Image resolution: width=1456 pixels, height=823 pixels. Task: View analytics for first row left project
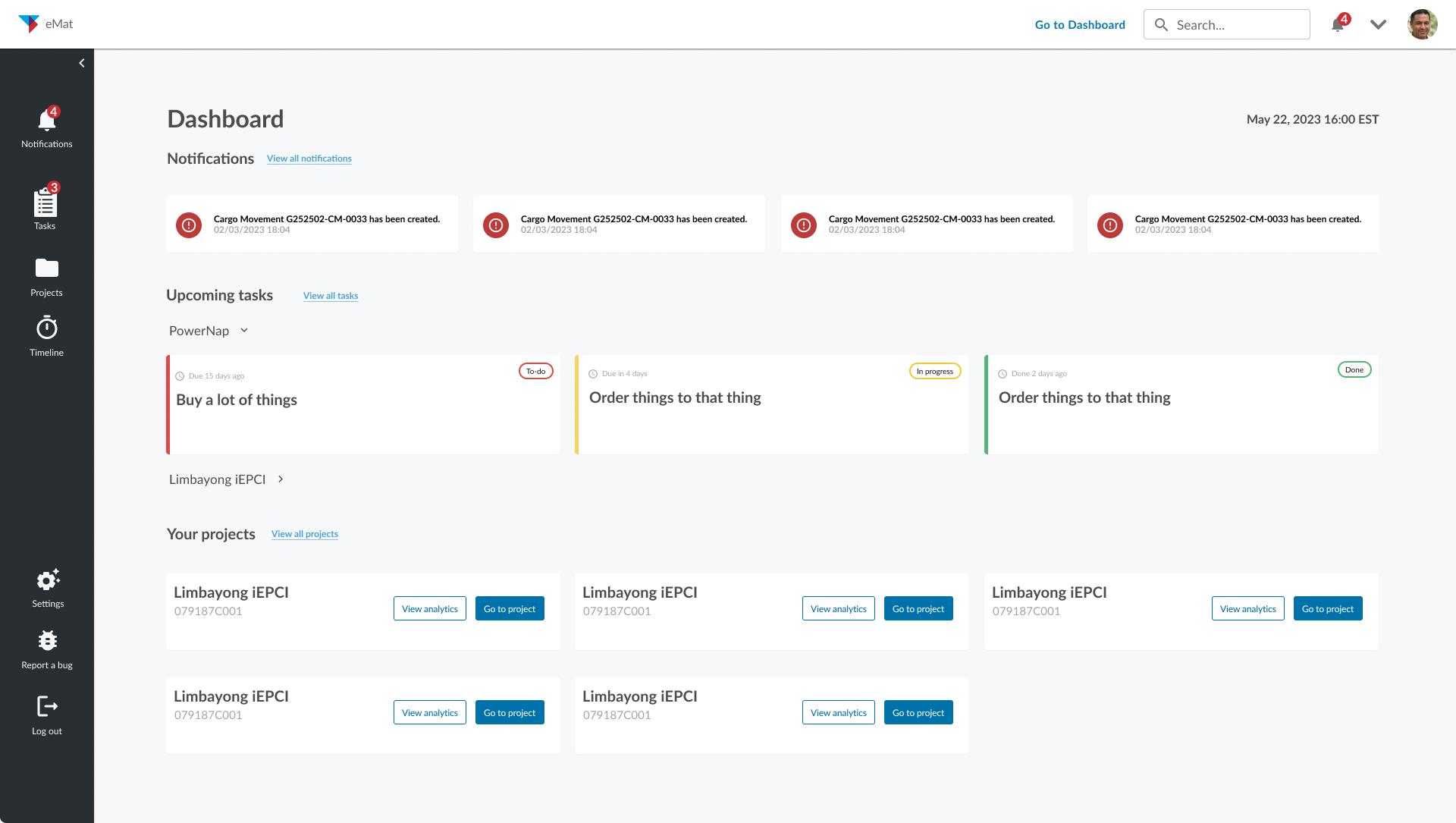pos(430,608)
